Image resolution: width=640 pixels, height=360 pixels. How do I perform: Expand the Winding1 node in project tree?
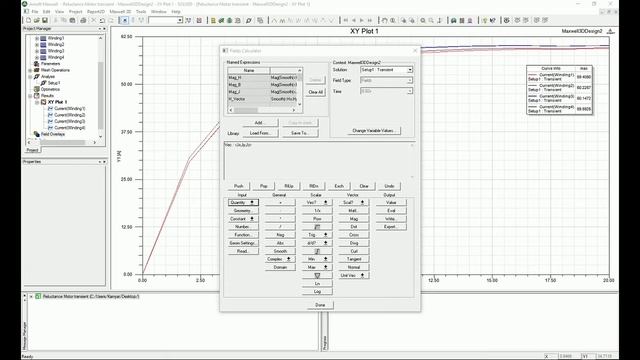(x=37, y=38)
